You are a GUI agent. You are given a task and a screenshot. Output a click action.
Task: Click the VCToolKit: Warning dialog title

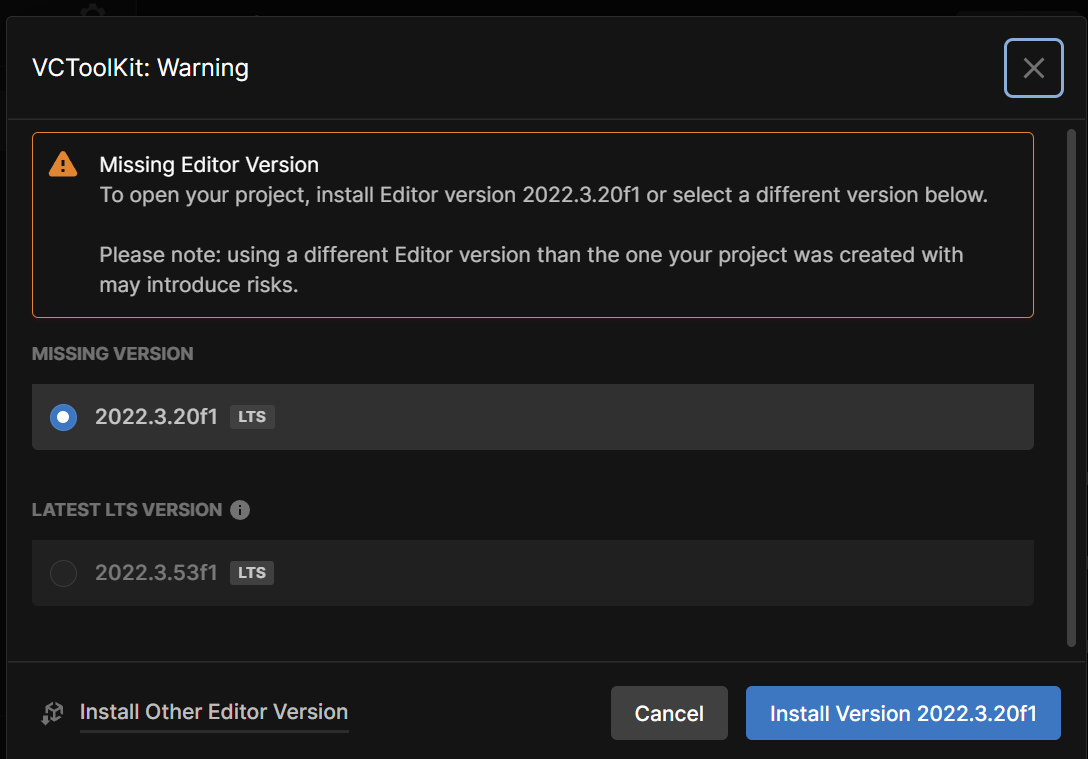140,68
